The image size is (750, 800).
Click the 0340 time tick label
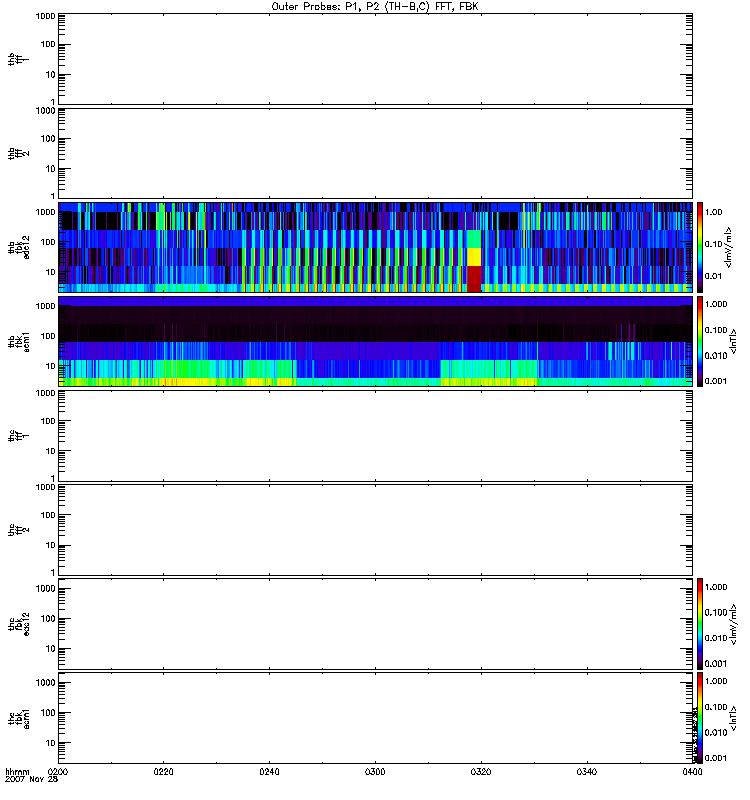(585, 772)
